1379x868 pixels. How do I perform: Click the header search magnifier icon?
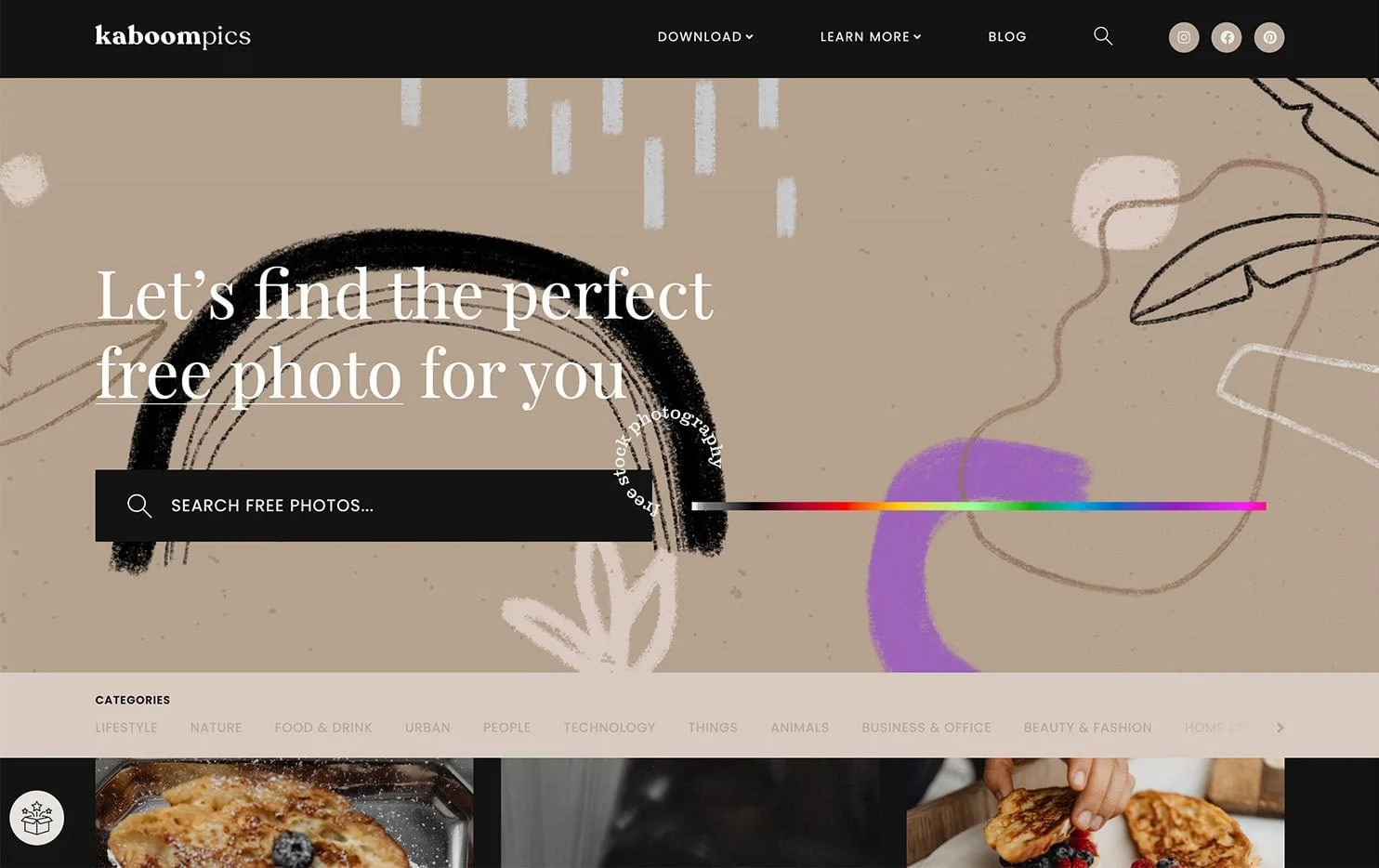1103,36
